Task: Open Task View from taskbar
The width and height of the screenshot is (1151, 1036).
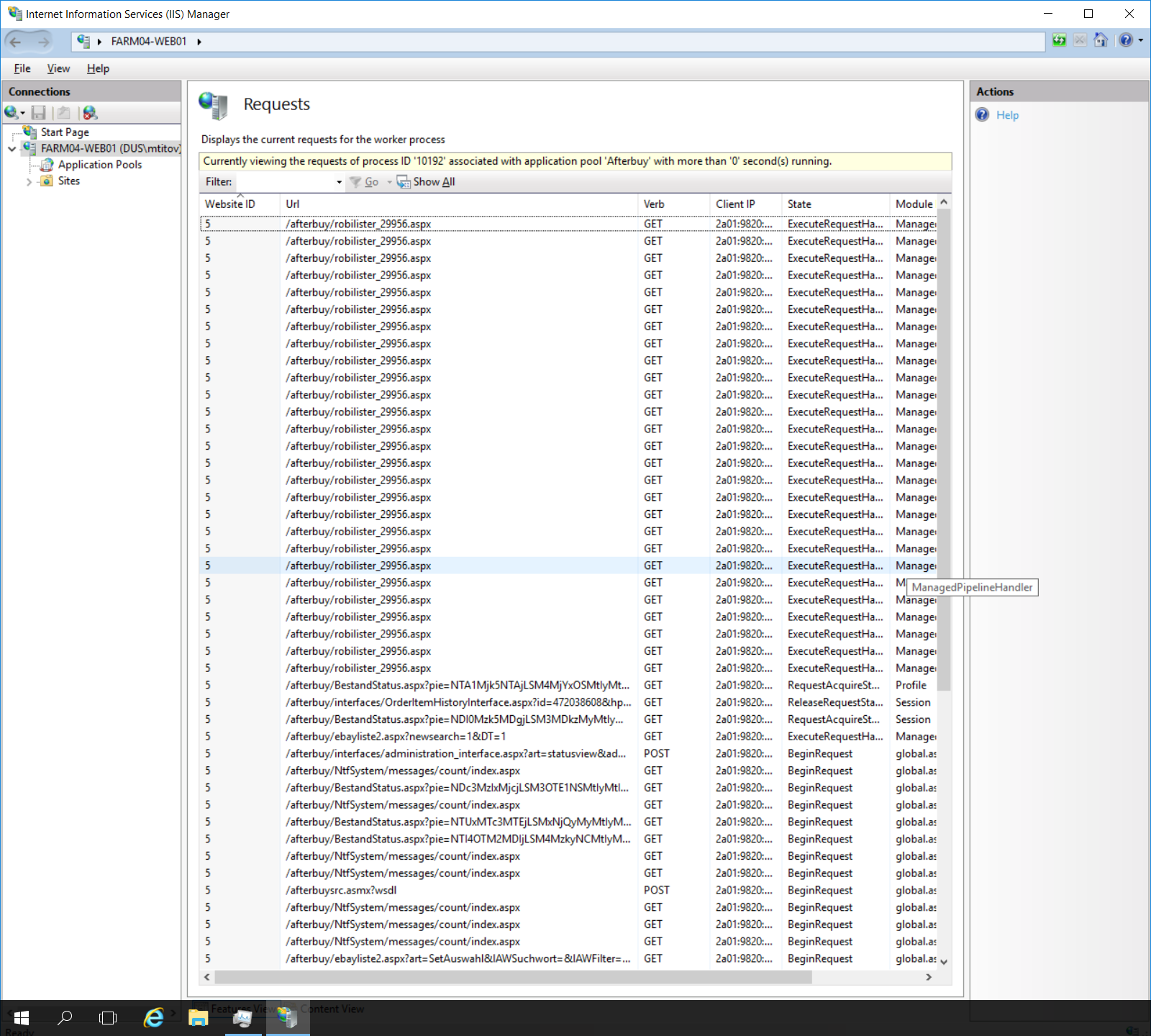Action: click(108, 1018)
